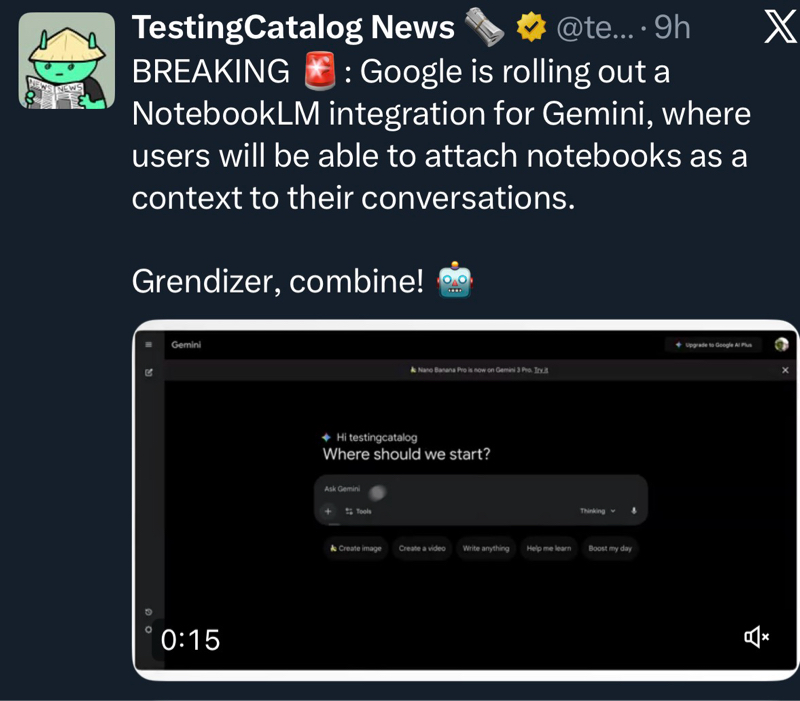
Task: Select the Create image suggestion chip
Action: point(356,548)
